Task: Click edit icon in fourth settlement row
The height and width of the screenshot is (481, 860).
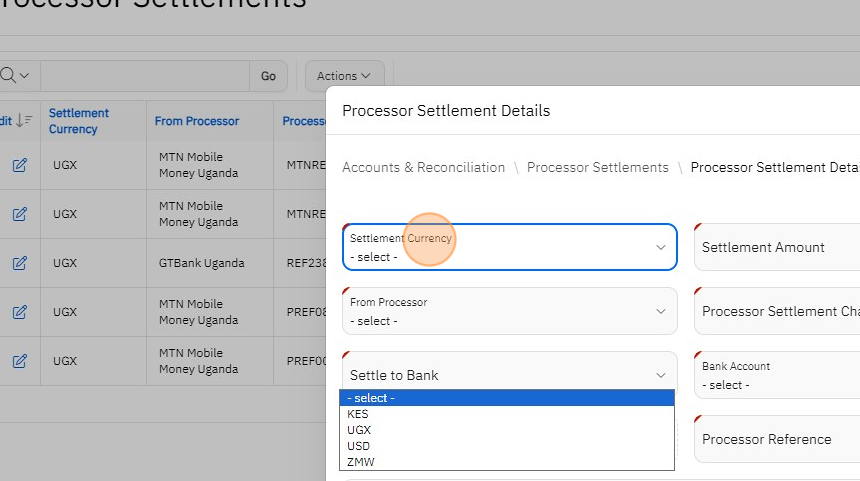Action: (x=19, y=312)
